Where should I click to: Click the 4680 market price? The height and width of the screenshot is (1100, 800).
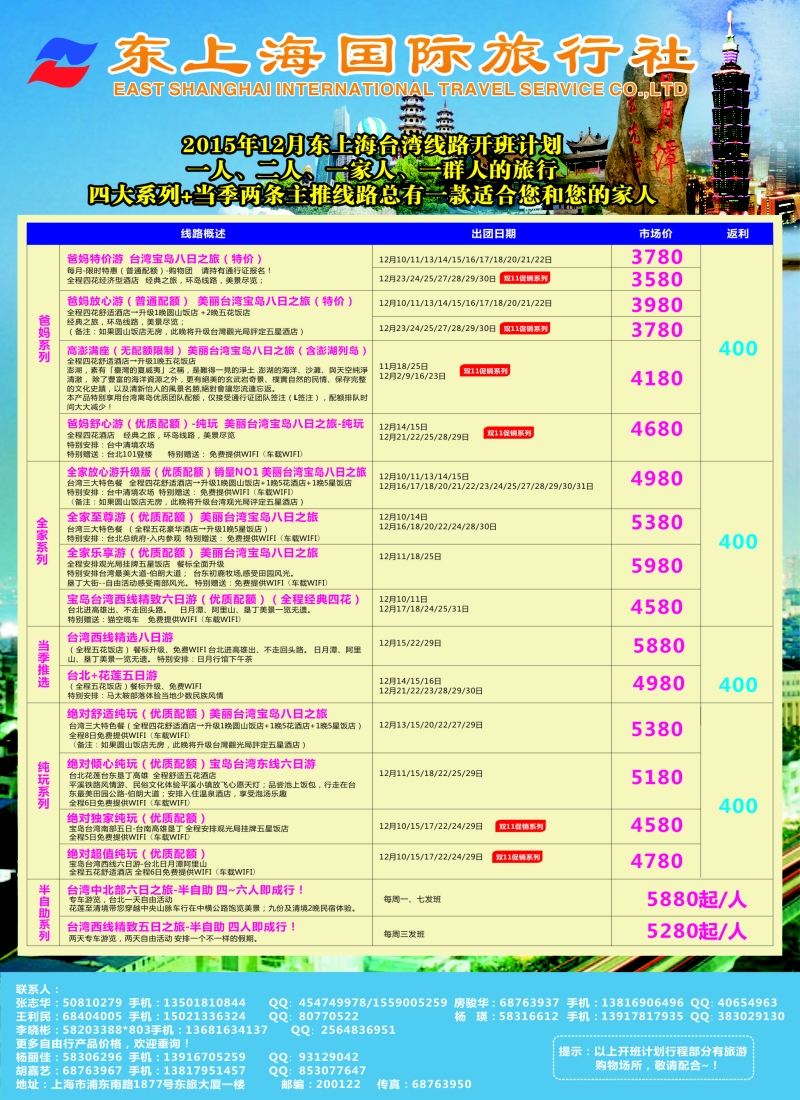[657, 429]
